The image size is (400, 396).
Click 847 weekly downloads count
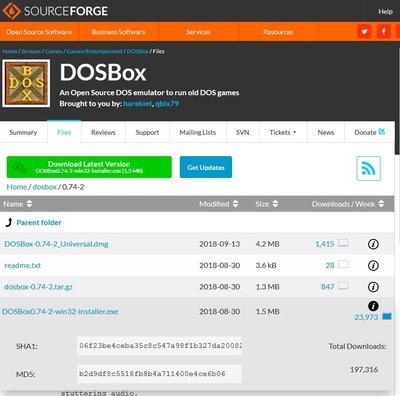pyautogui.click(x=327, y=287)
